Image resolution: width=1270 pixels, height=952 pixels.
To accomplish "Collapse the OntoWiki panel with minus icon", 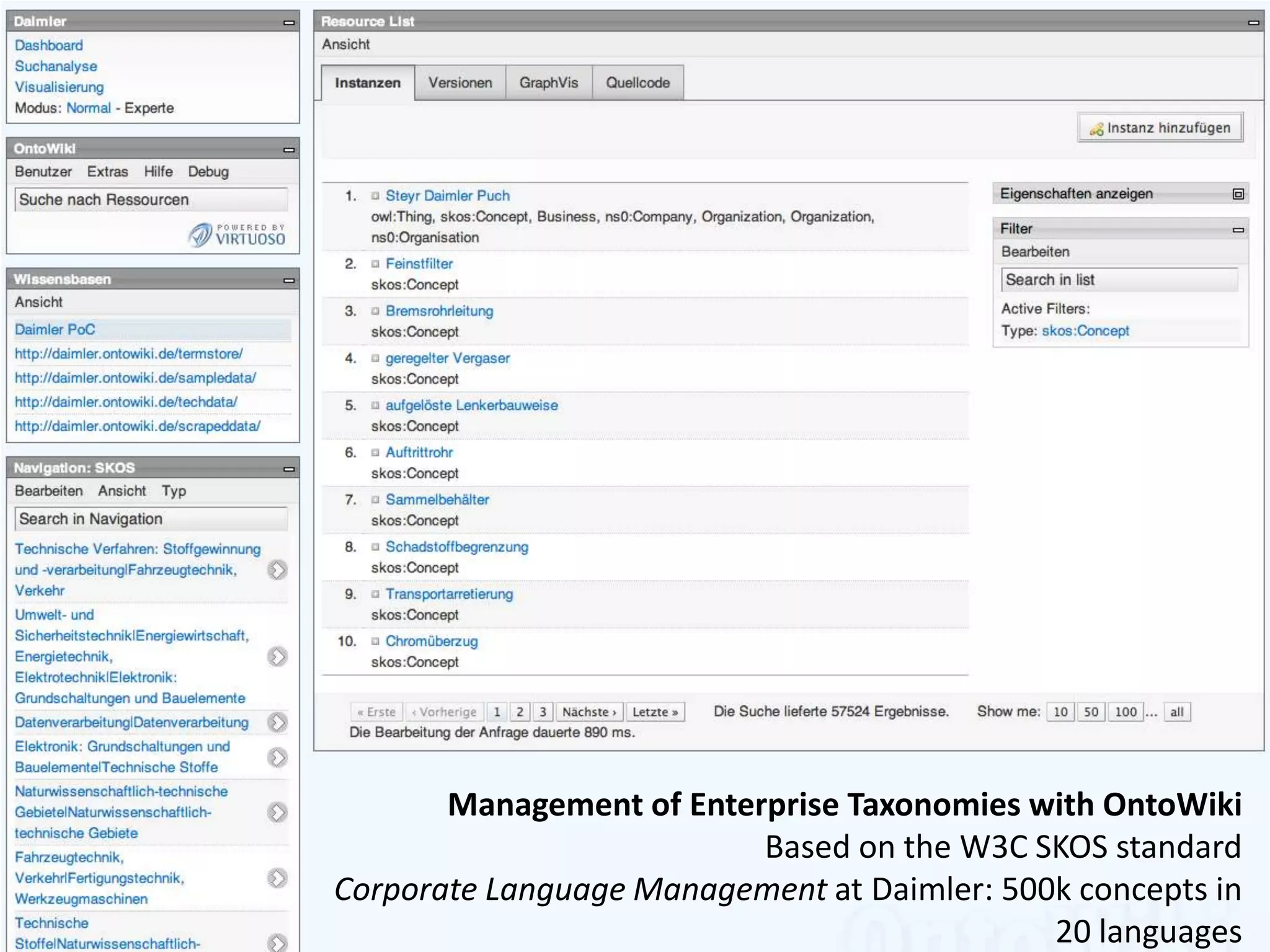I will 288,149.
